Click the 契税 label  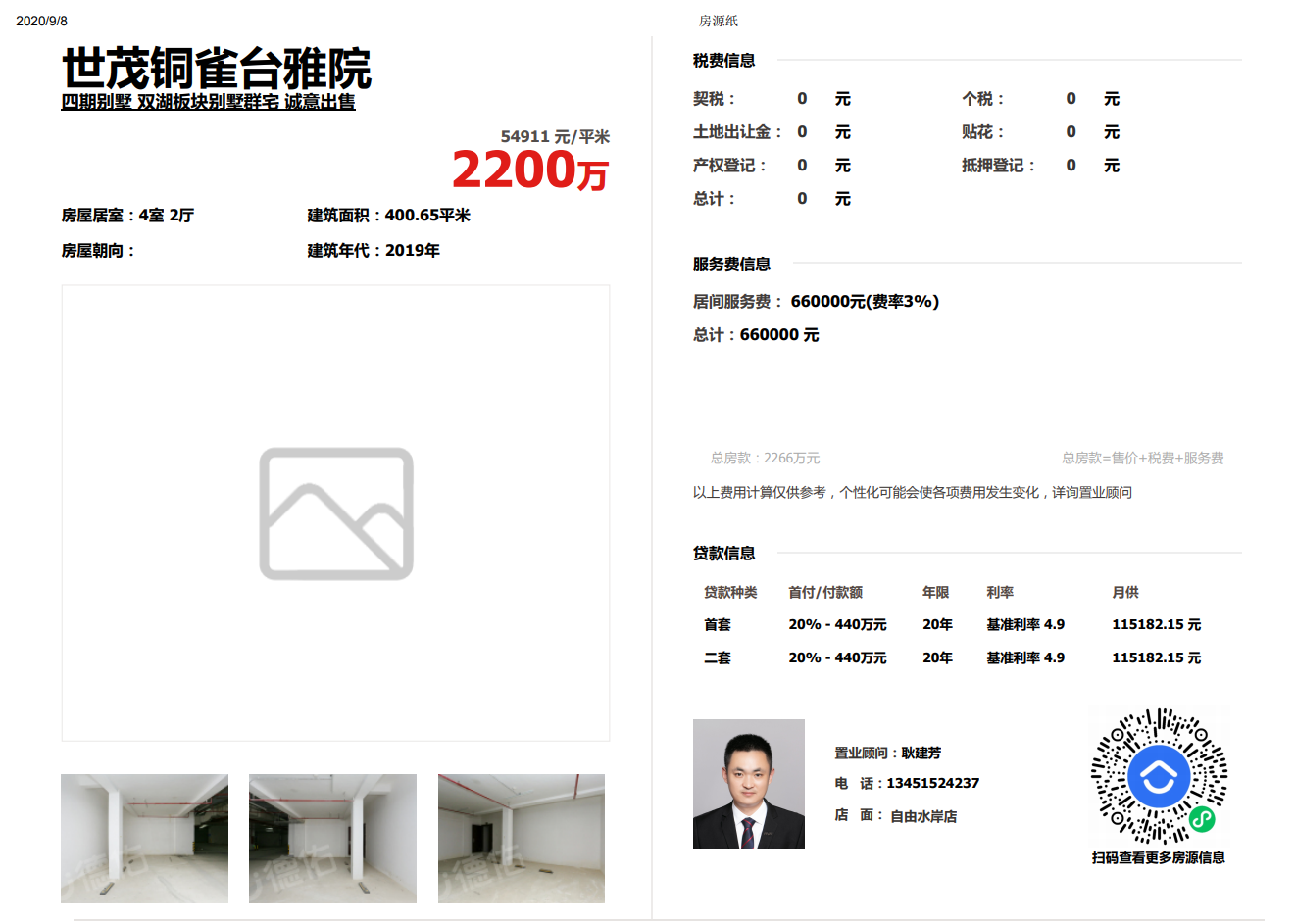714,99
